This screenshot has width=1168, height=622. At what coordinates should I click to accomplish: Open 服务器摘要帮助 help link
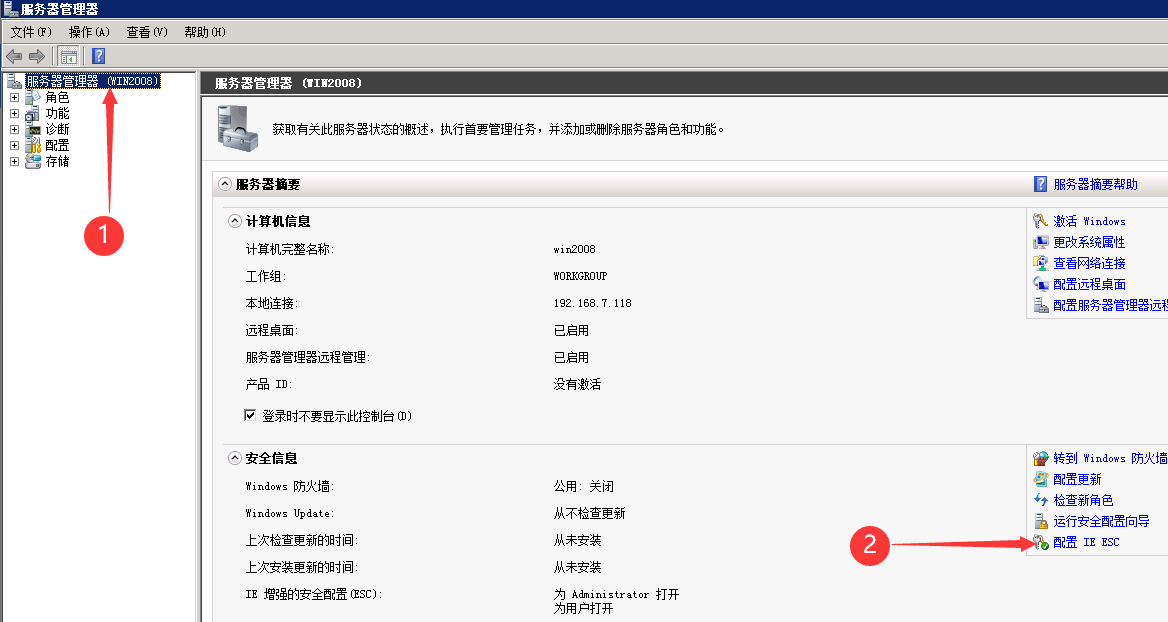pos(1095,184)
